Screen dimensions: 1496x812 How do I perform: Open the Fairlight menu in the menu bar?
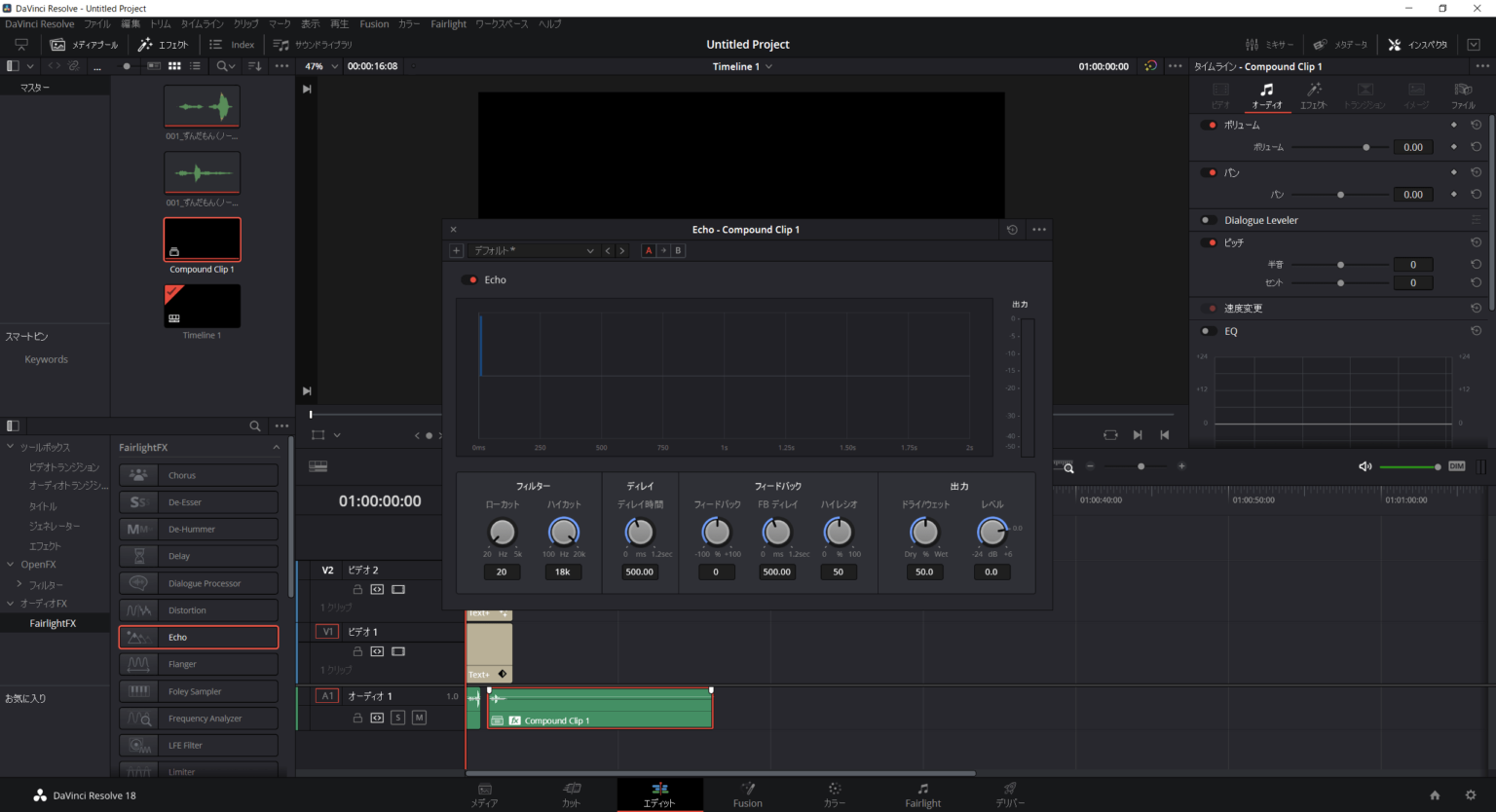pyautogui.click(x=448, y=23)
